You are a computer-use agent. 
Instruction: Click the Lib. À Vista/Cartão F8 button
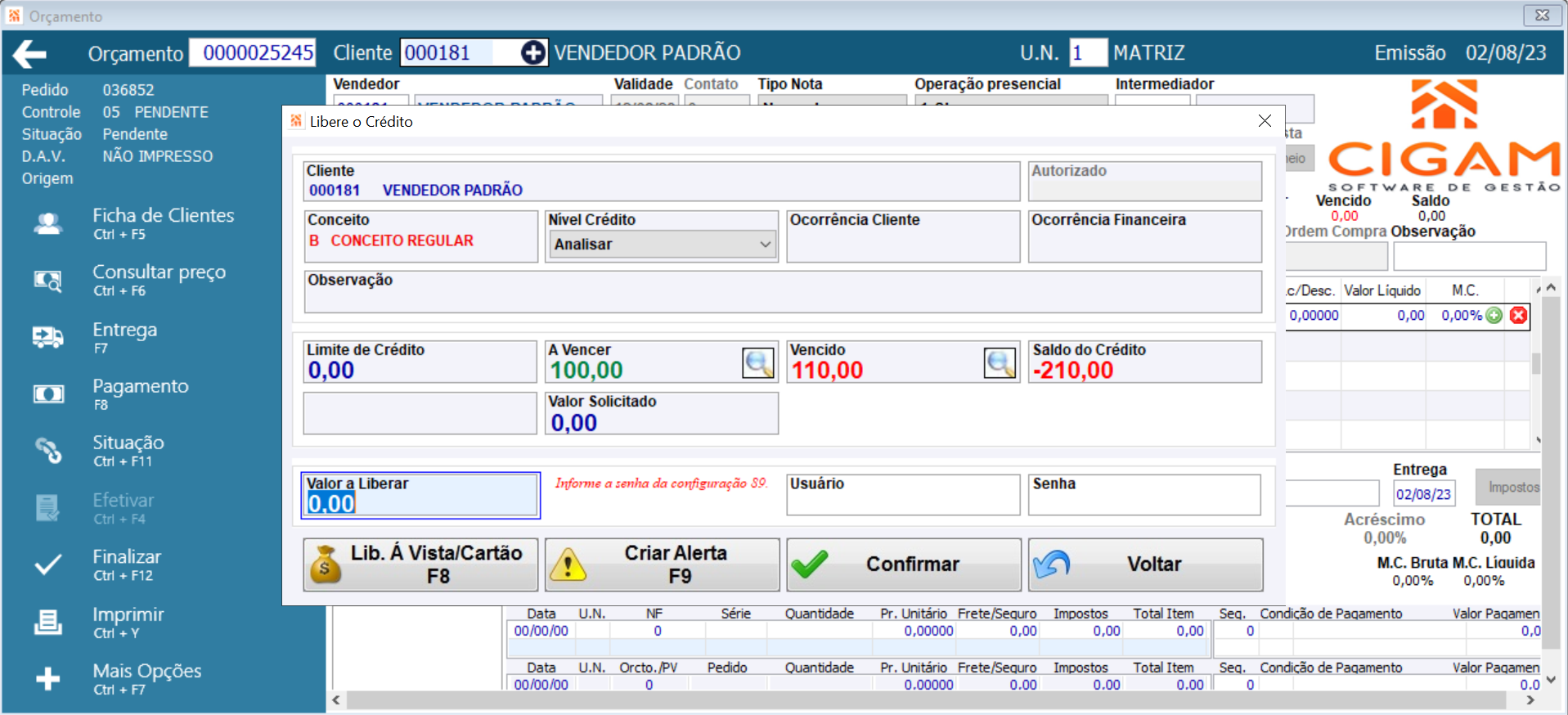coord(420,564)
